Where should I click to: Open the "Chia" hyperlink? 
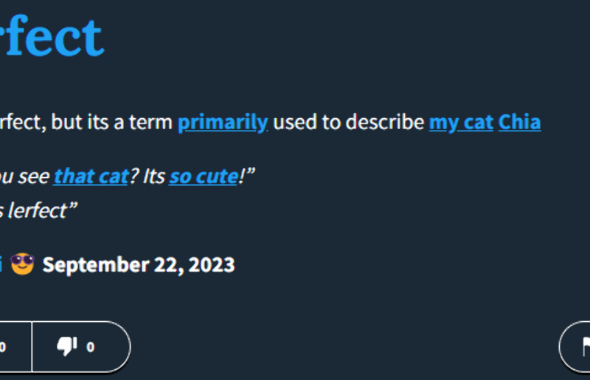point(519,122)
